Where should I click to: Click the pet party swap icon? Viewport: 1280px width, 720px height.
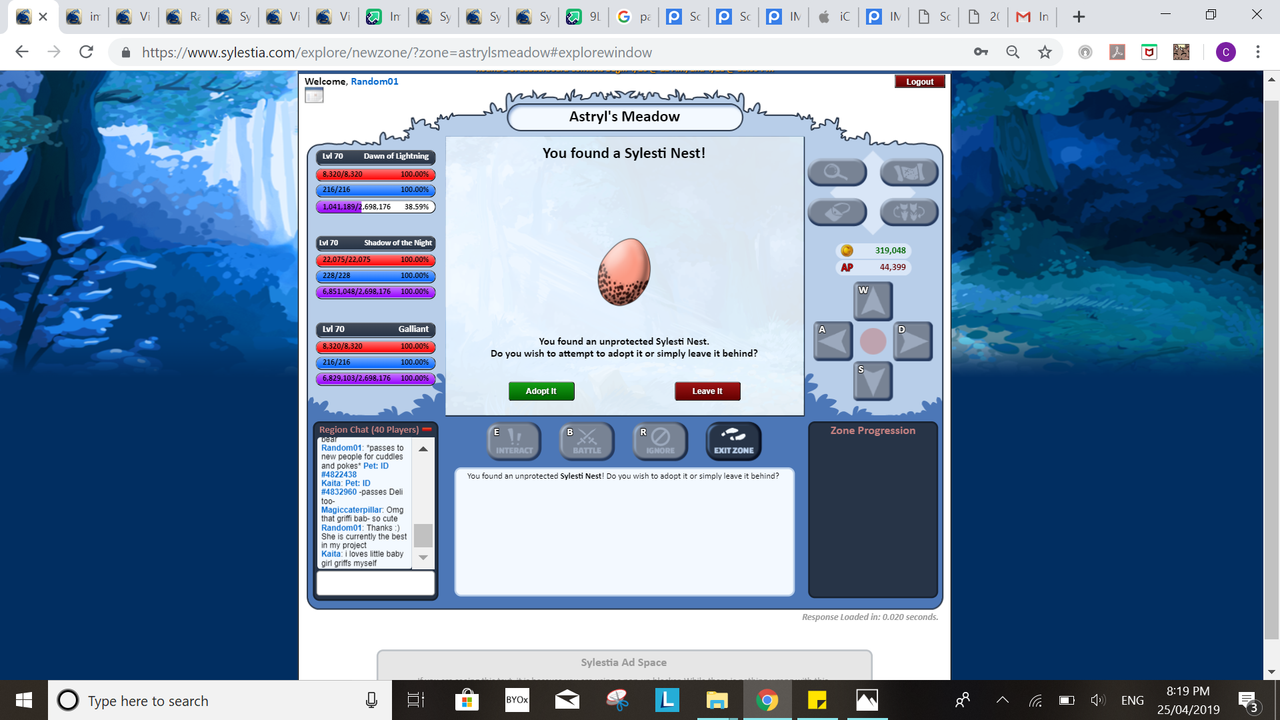click(908, 212)
